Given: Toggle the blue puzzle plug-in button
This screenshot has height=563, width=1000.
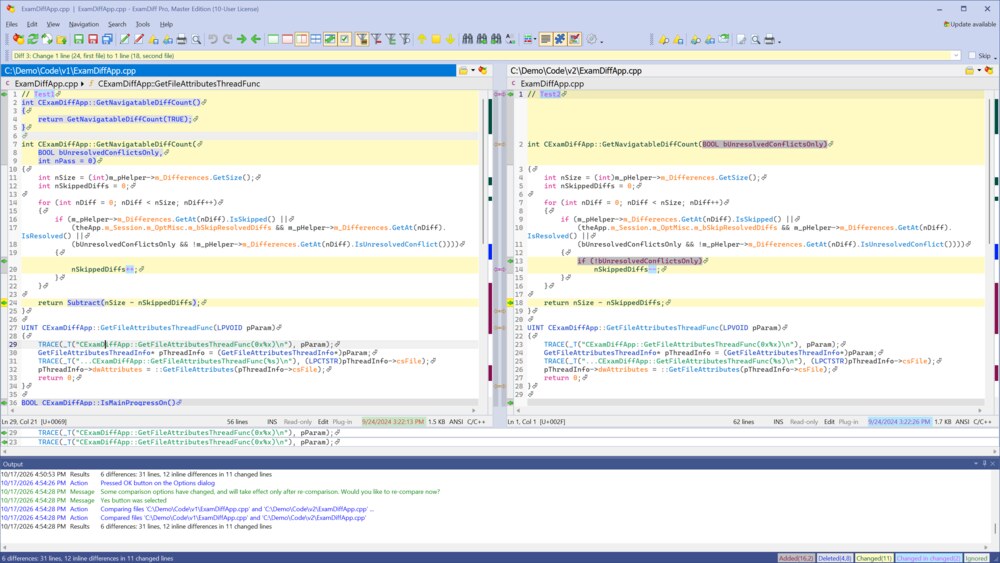Looking at the screenshot, I should pyautogui.click(x=560, y=40).
